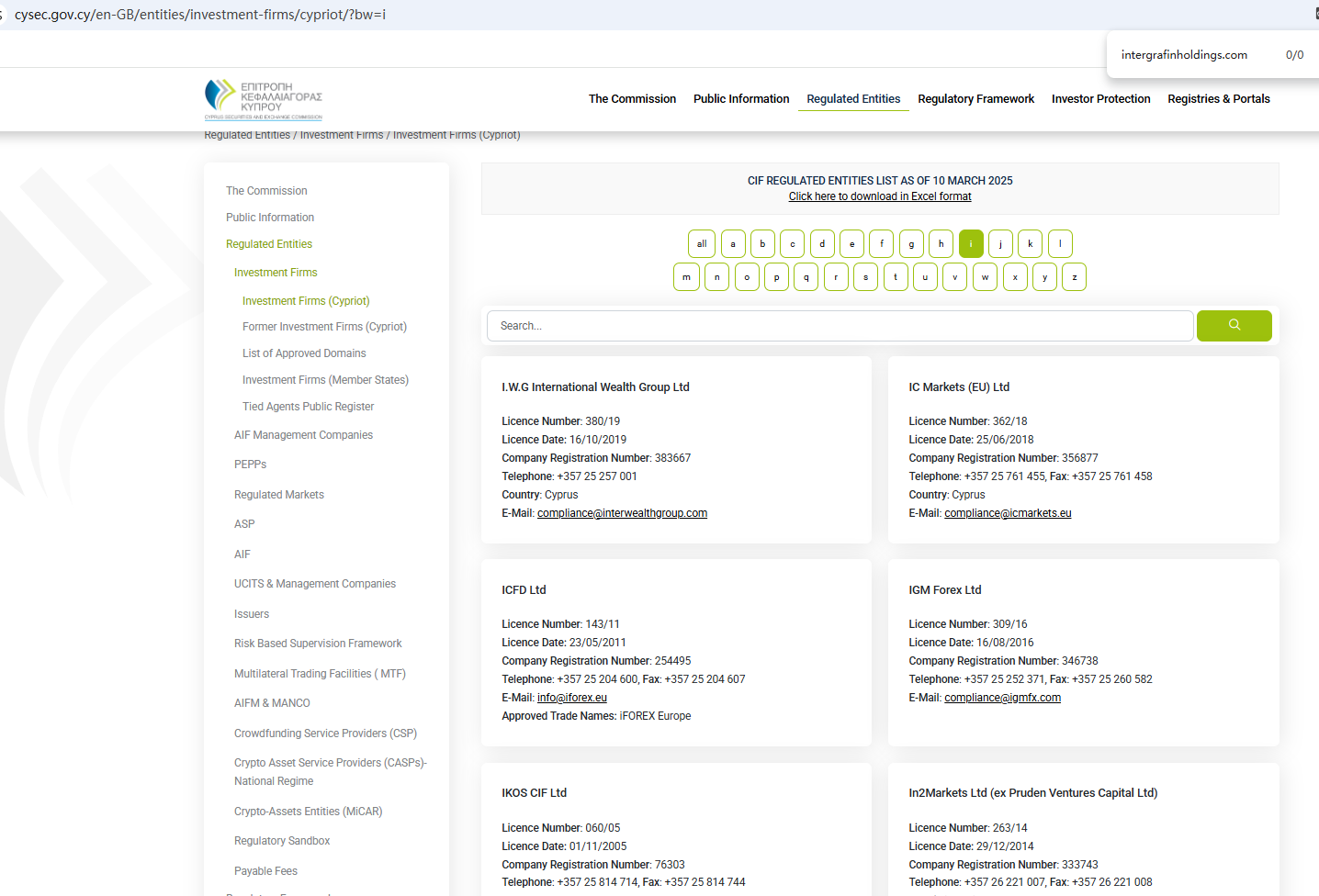Screen dimensions: 1319x896
Task: Download the entities list in Excel format
Action: click(x=879, y=196)
